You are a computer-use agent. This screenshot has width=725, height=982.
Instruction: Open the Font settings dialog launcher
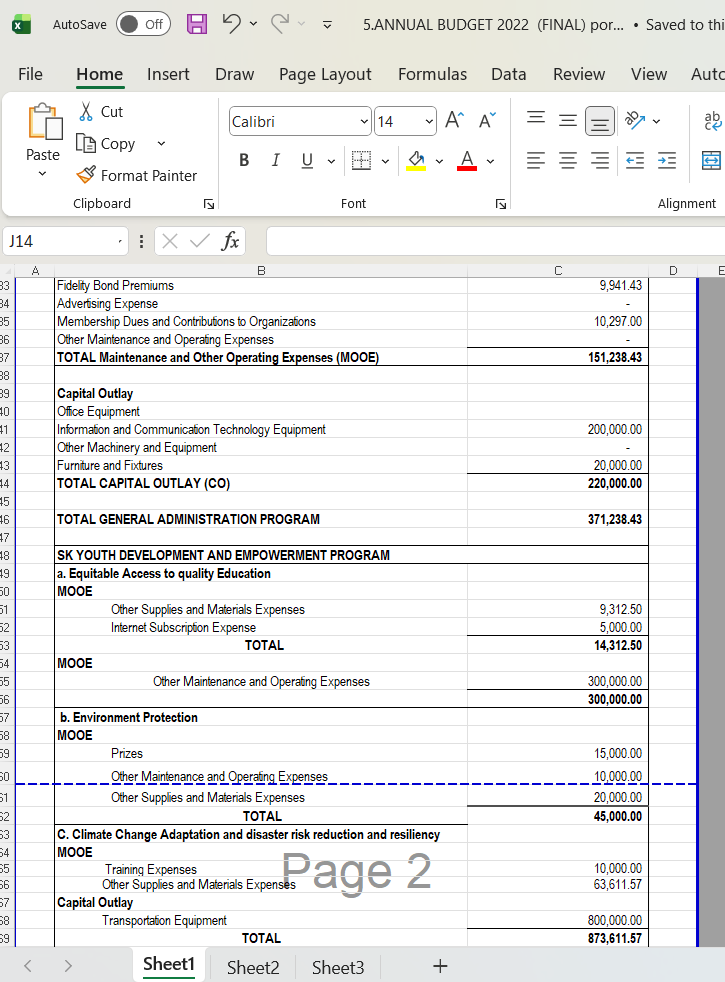pyautogui.click(x=501, y=204)
